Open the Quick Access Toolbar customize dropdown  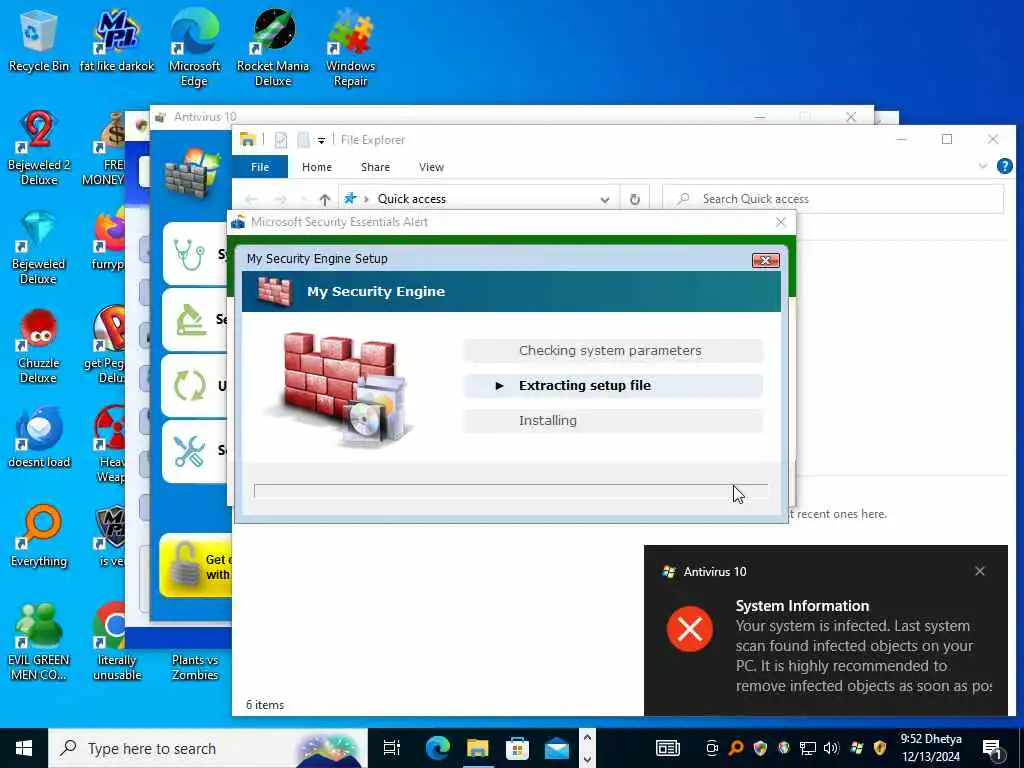click(321, 140)
